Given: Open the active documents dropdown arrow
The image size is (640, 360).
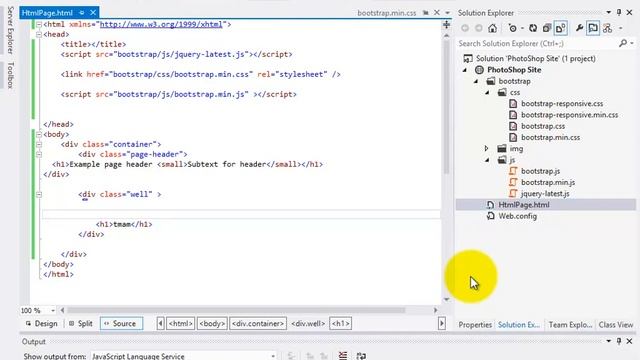Looking at the screenshot, I should point(447,13).
